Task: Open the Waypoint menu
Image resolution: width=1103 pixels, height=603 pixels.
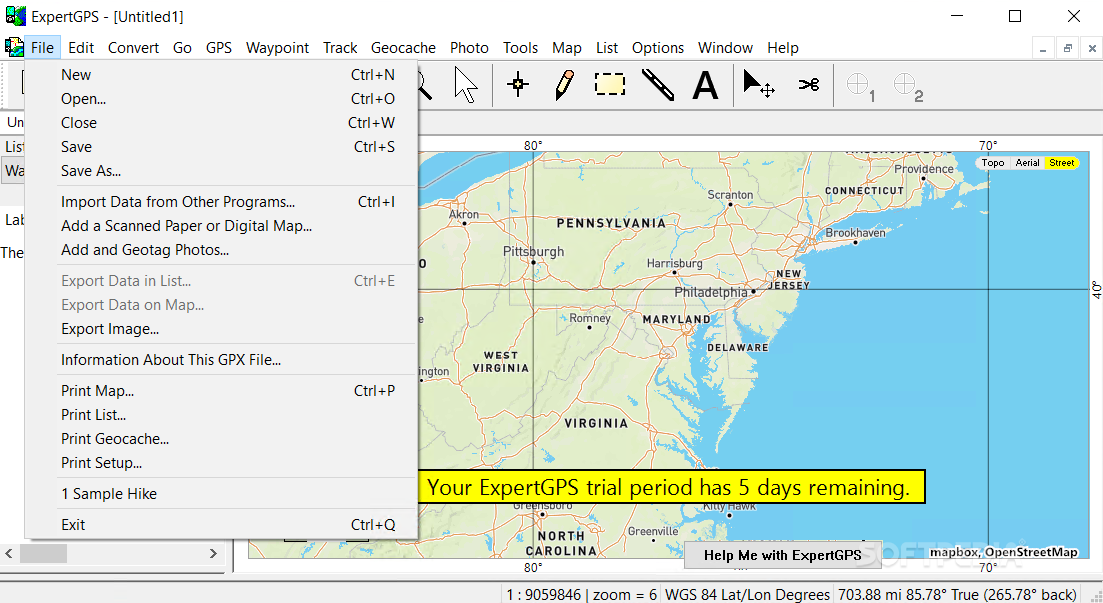Action: point(277,47)
